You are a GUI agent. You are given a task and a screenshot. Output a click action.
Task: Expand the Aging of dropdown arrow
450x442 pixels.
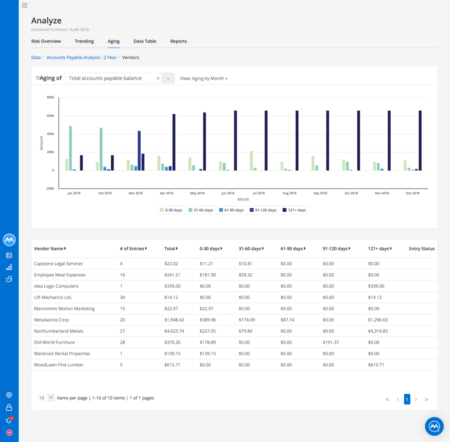pos(168,78)
